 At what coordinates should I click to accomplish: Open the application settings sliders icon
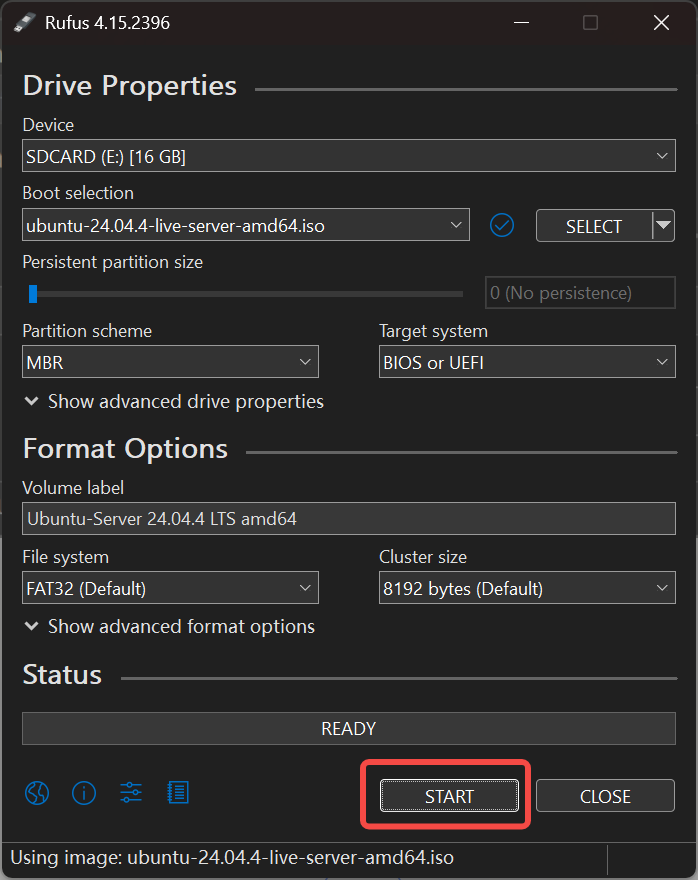tap(131, 792)
